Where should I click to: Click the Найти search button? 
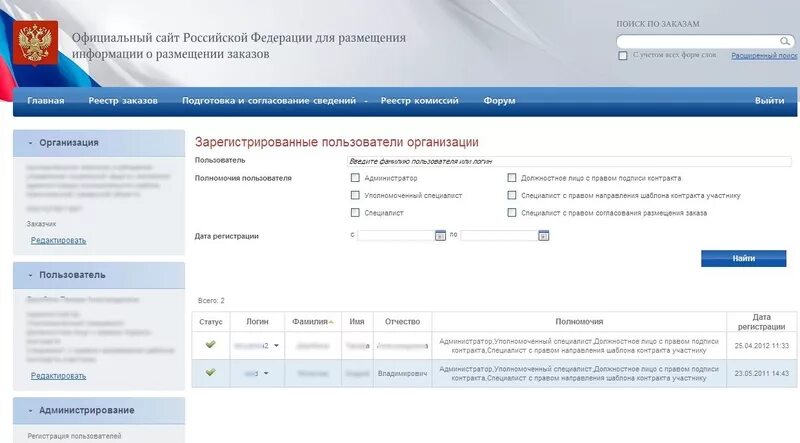click(x=743, y=258)
